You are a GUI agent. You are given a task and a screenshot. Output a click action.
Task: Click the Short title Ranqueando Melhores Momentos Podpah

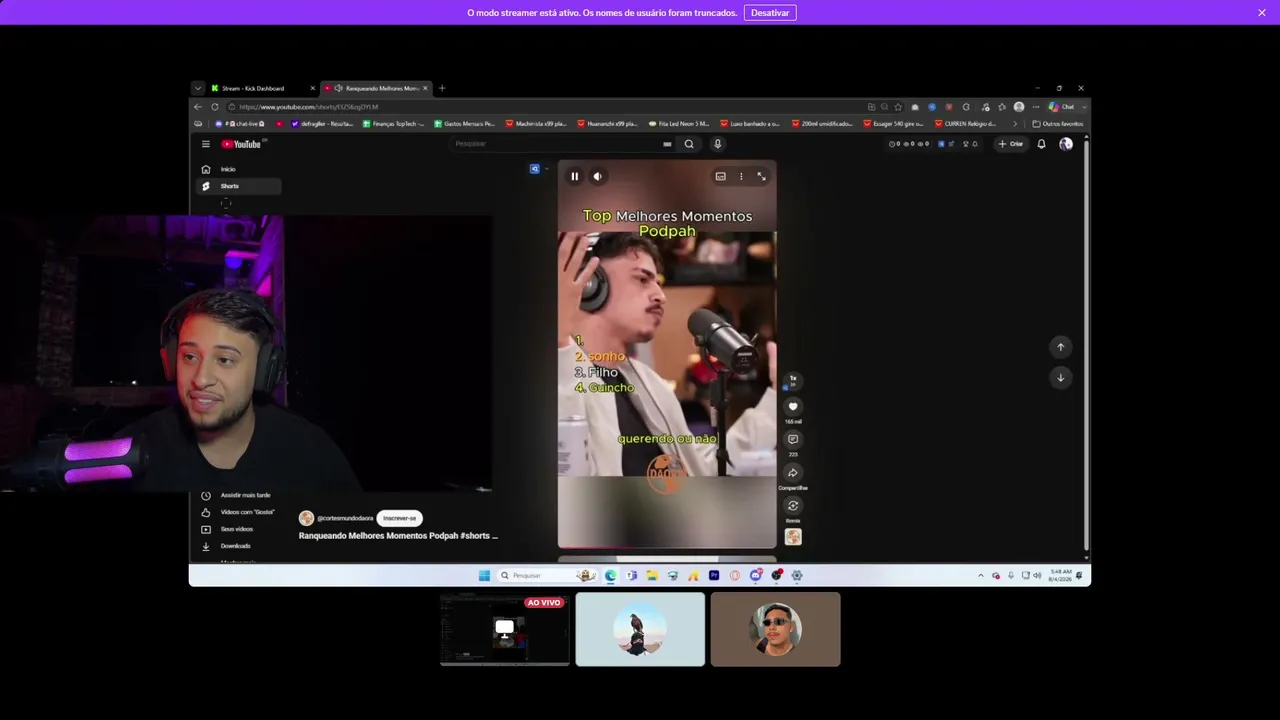(398, 536)
